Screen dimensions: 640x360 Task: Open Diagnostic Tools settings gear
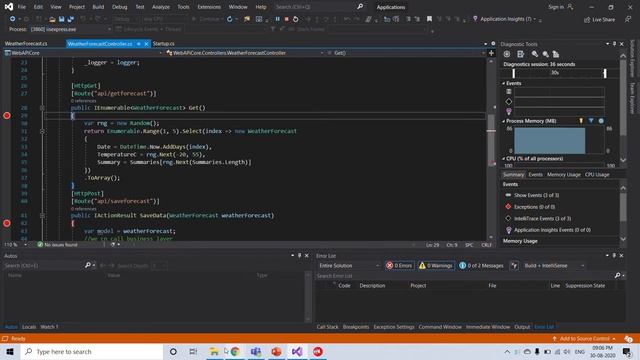coord(507,54)
